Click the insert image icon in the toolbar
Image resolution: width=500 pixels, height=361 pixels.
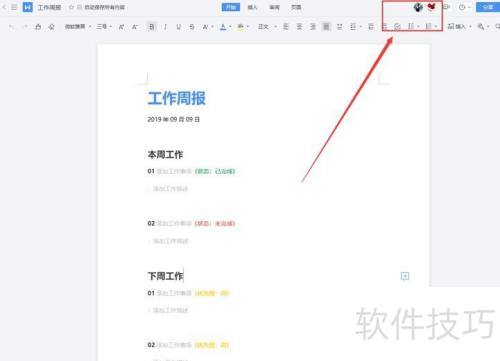pyautogui.click(x=451, y=26)
